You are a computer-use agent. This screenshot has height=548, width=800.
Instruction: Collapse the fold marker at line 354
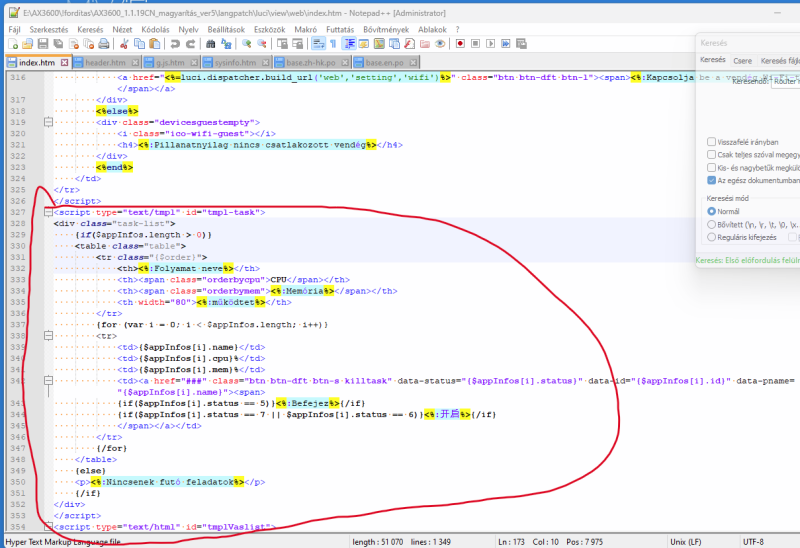[x=48, y=526]
